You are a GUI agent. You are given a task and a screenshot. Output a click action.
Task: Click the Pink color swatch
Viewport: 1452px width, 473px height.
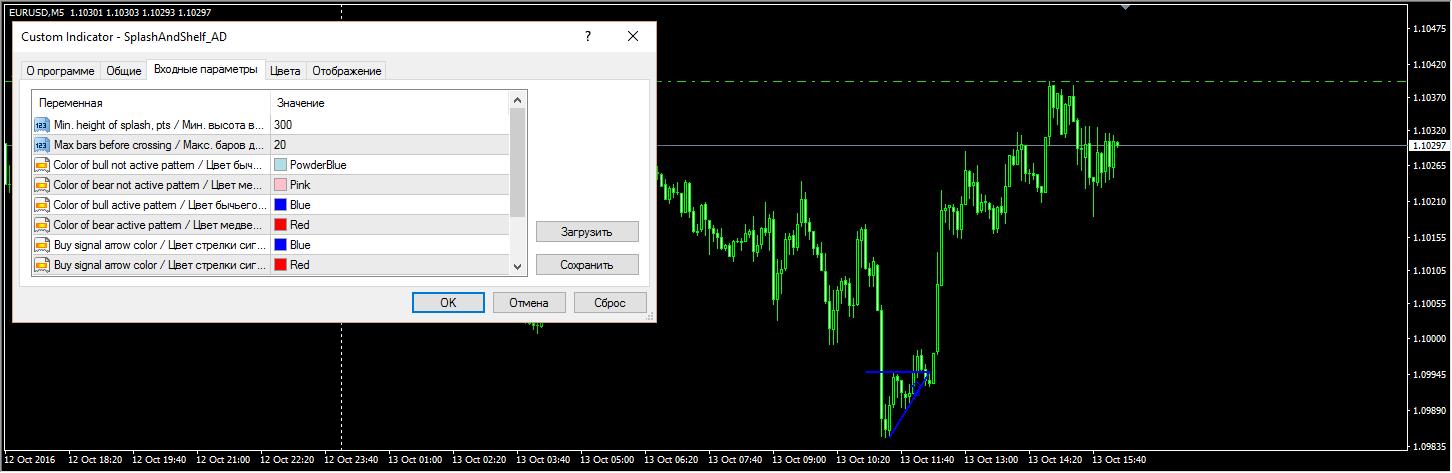pyautogui.click(x=280, y=185)
